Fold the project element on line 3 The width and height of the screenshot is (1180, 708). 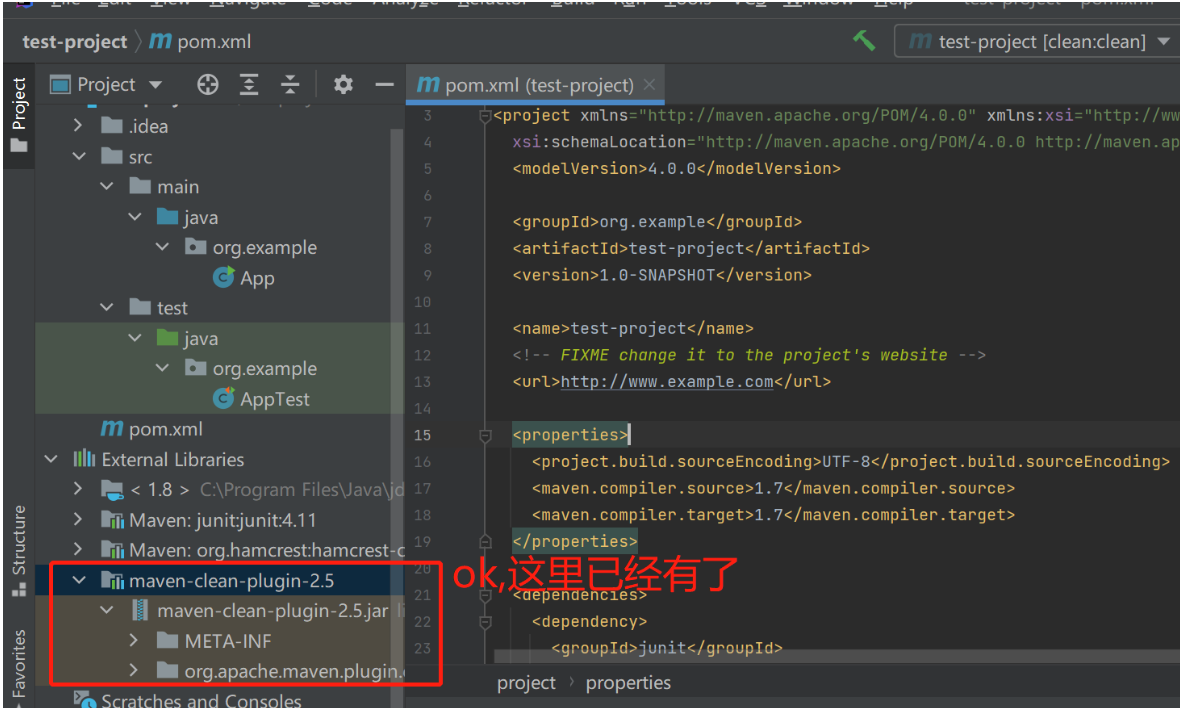click(485, 116)
